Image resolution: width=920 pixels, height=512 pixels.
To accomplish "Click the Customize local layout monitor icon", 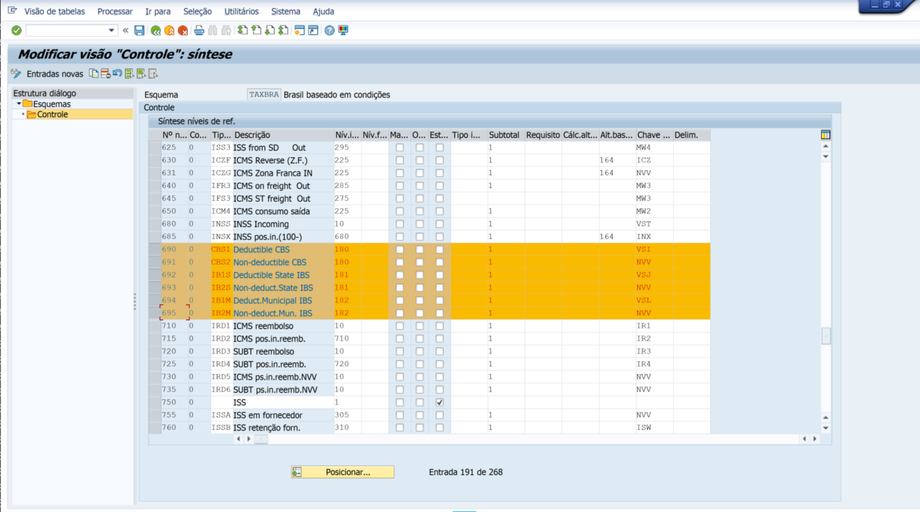I will pos(344,31).
